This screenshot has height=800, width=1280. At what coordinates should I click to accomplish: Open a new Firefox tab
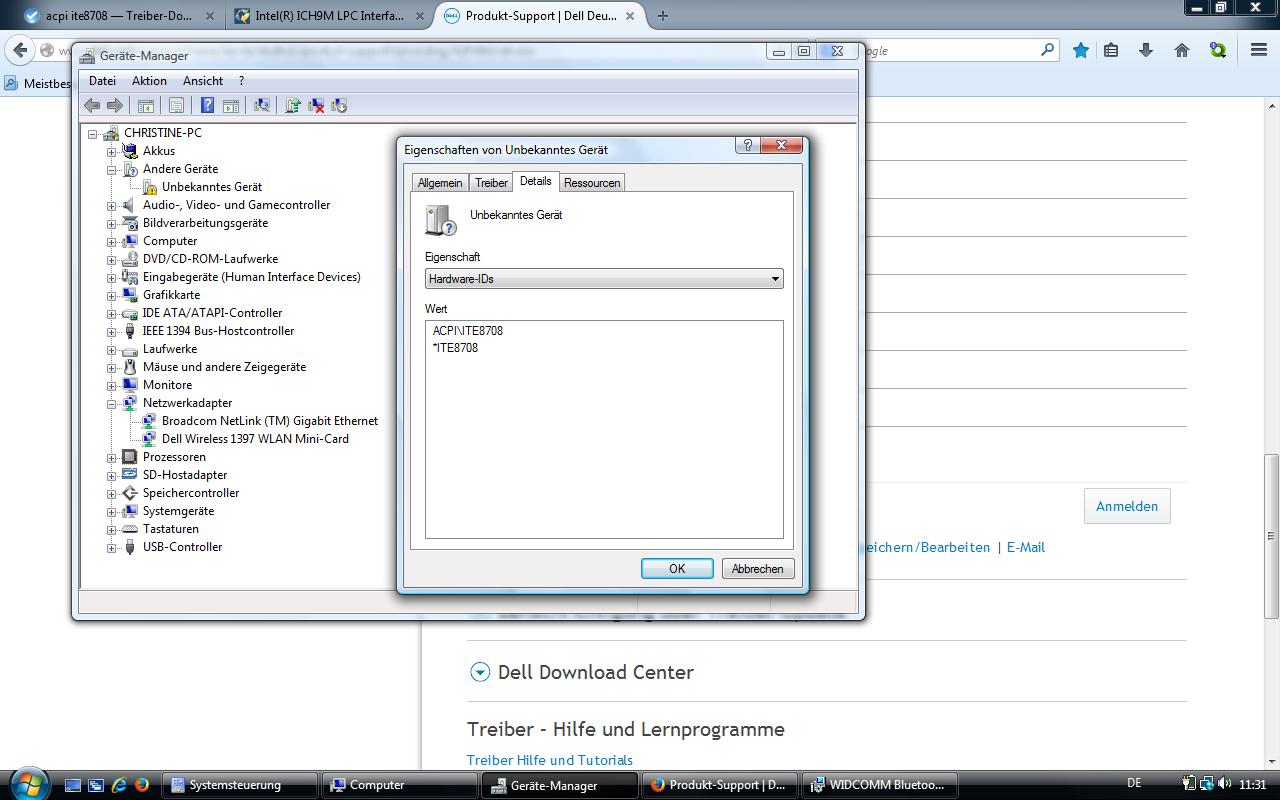pyautogui.click(x=662, y=16)
